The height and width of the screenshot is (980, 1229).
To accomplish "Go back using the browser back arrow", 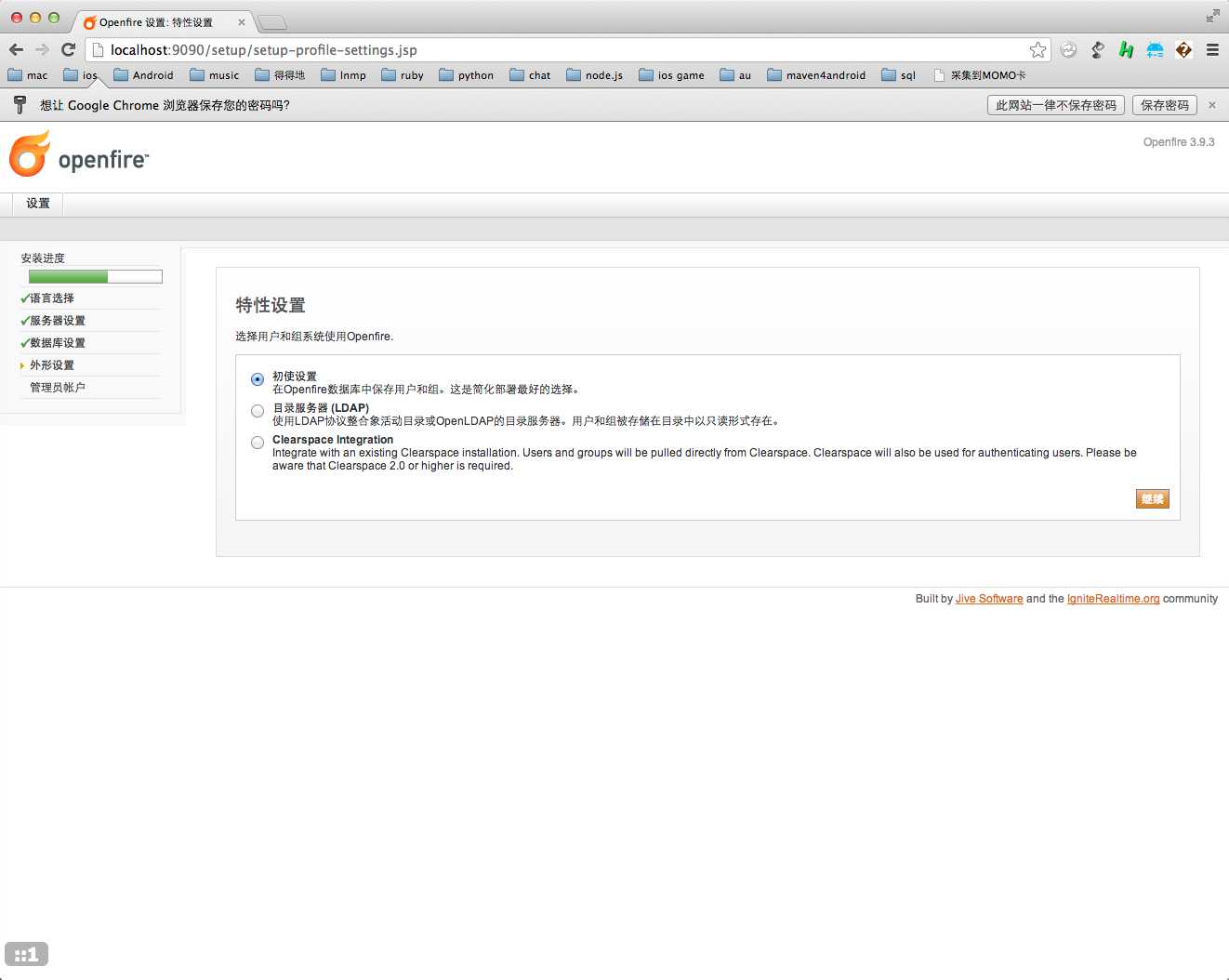I will click(x=16, y=50).
